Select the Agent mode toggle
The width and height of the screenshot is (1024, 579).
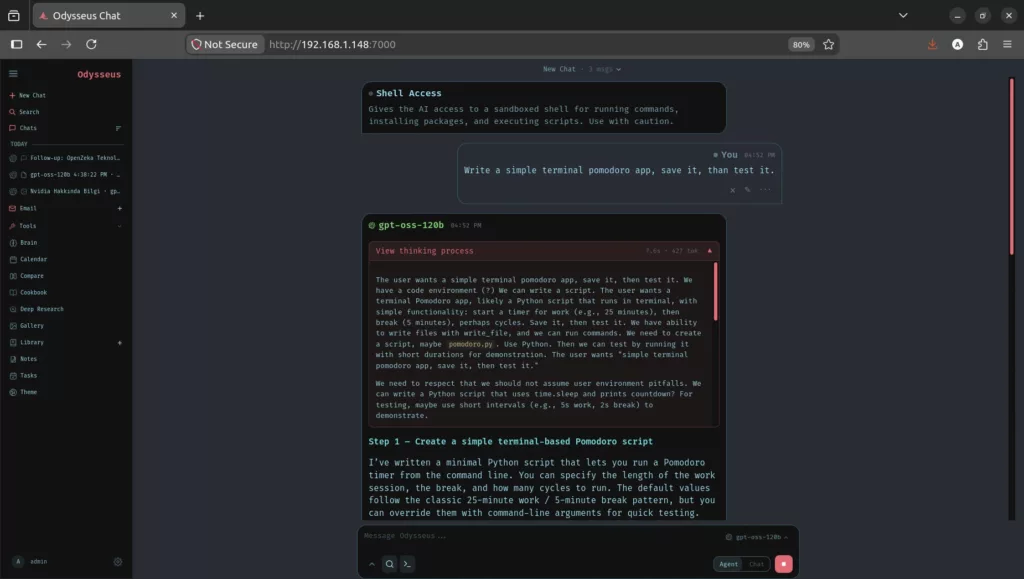click(728, 564)
